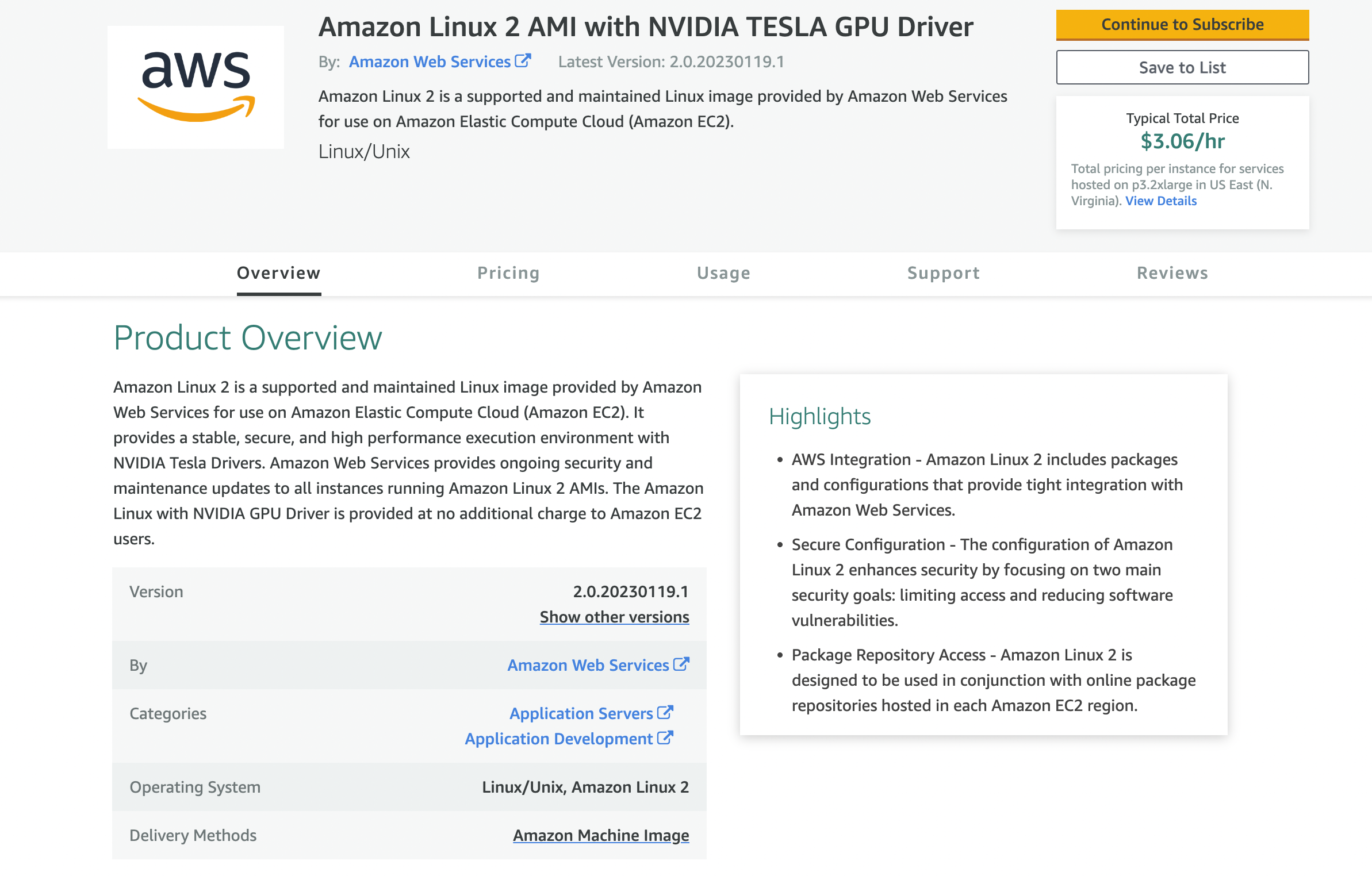Click the AWS logo thumbnail

tap(196, 87)
